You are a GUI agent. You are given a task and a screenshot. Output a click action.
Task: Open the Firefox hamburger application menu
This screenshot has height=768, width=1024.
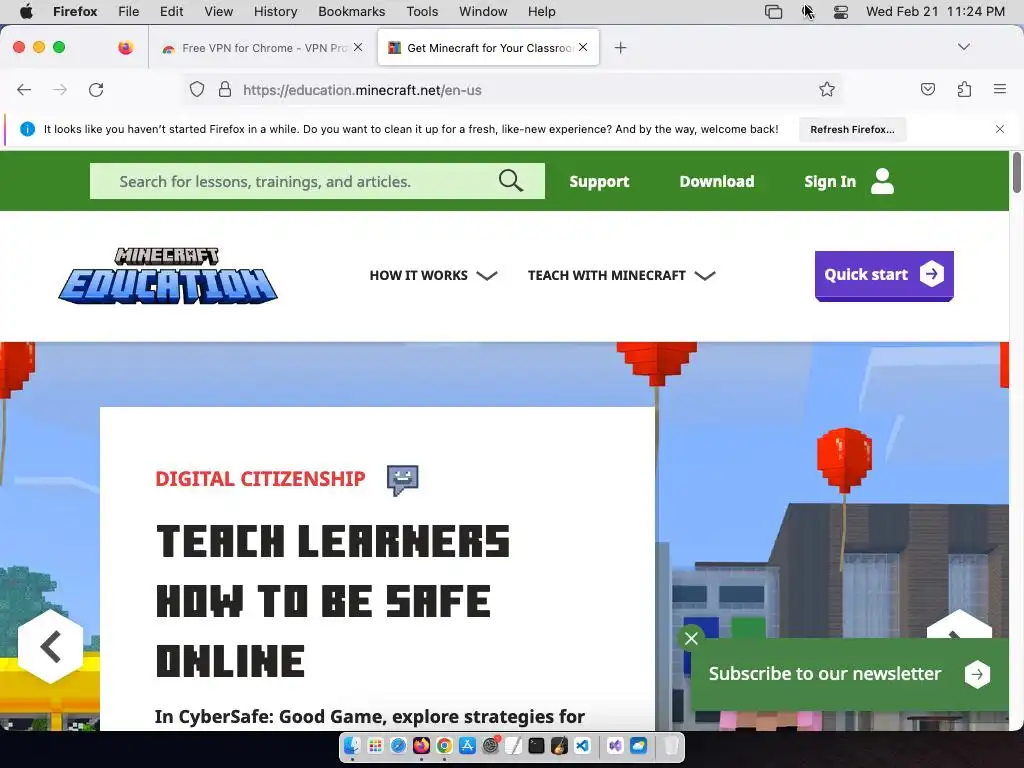coord(999,89)
